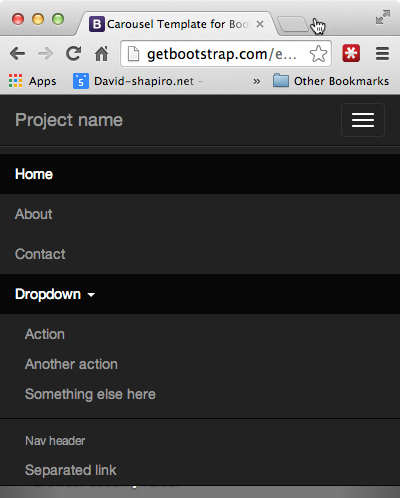Show hidden bookmarks with the chevron
Image resolution: width=400 pixels, height=498 pixels.
[256, 81]
